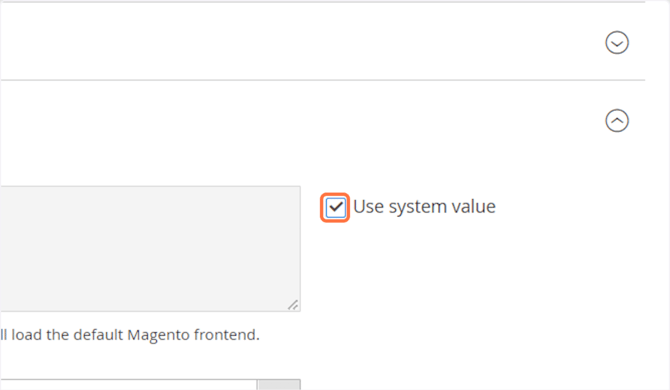670x390 pixels.
Task: Click inside the large grayed-out textarea
Action: click(150, 249)
